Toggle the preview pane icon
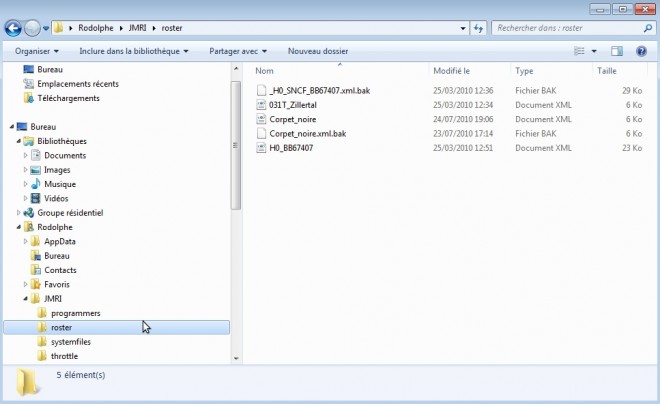Screen dimensions: 660x404 click(617, 51)
